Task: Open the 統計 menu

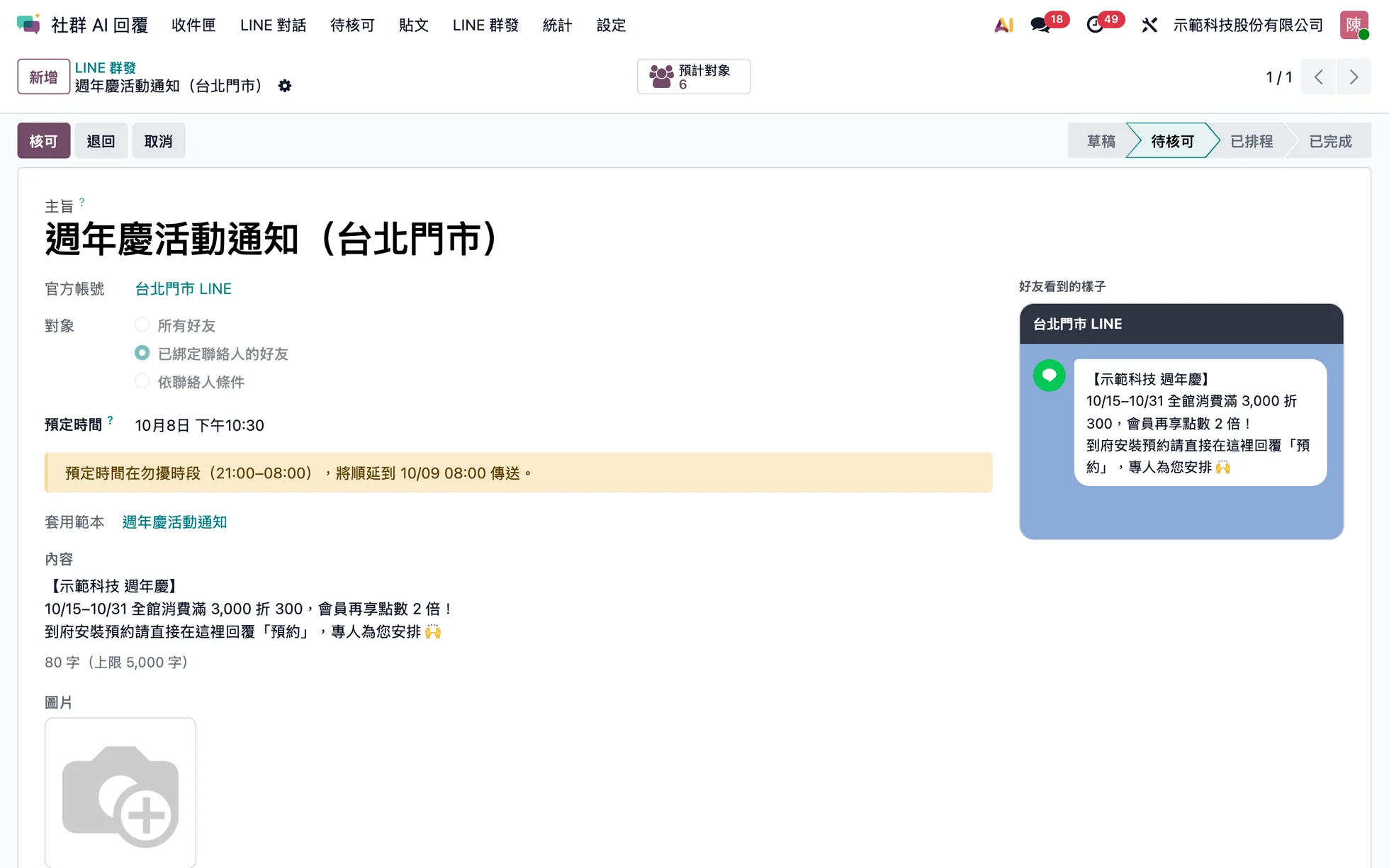Action: point(557,25)
